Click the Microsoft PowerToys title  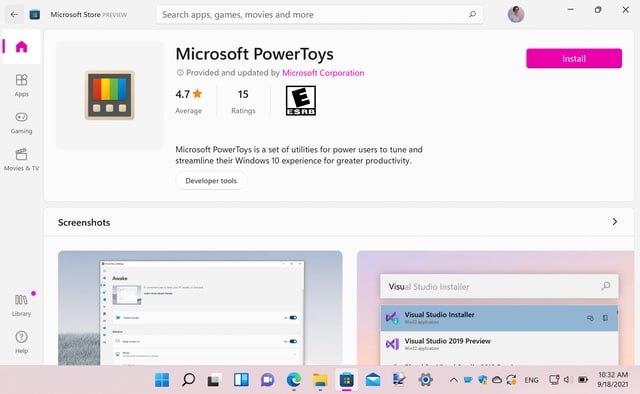tap(254, 54)
